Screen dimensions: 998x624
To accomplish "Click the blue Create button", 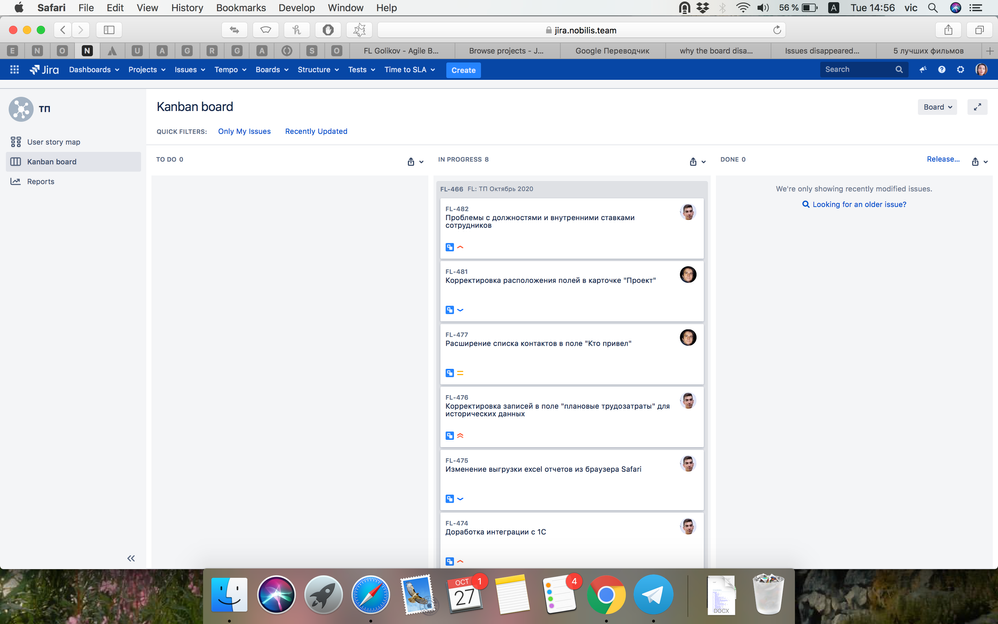I will click(x=463, y=70).
